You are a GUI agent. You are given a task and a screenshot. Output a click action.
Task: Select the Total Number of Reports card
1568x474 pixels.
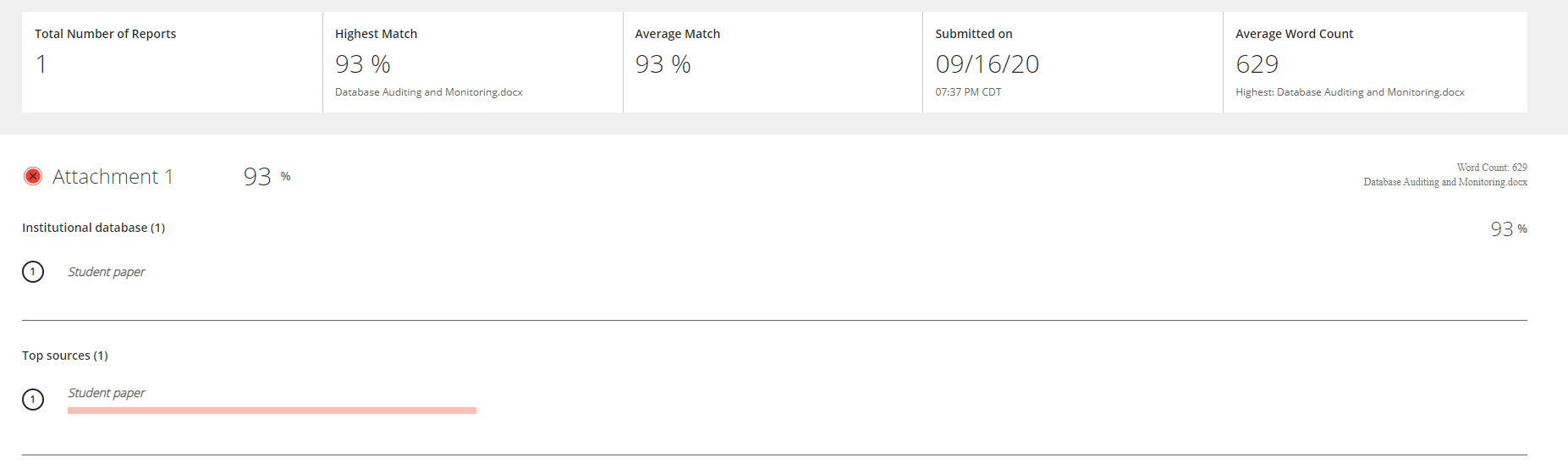click(172, 62)
